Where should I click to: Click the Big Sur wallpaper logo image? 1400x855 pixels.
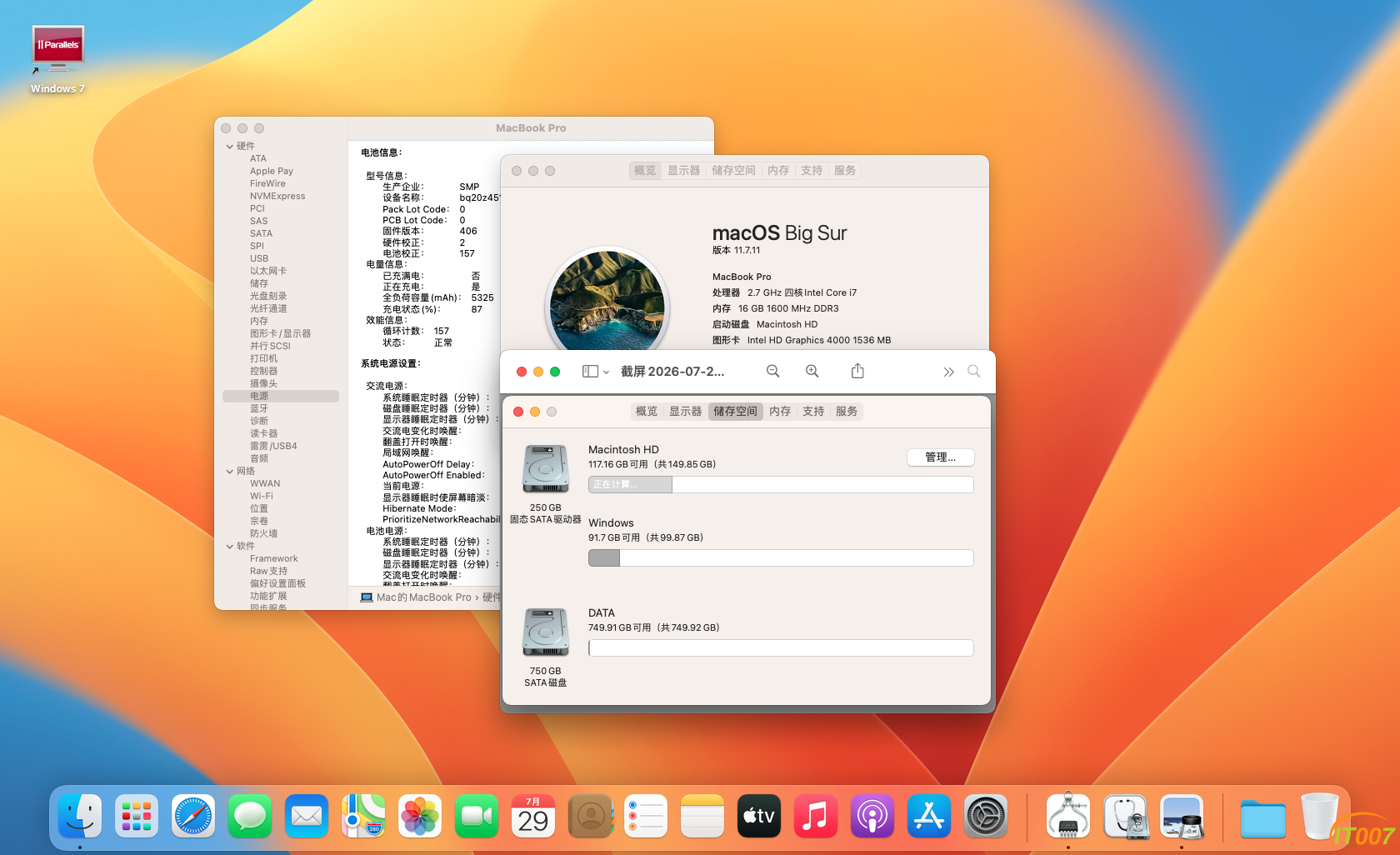click(x=607, y=300)
